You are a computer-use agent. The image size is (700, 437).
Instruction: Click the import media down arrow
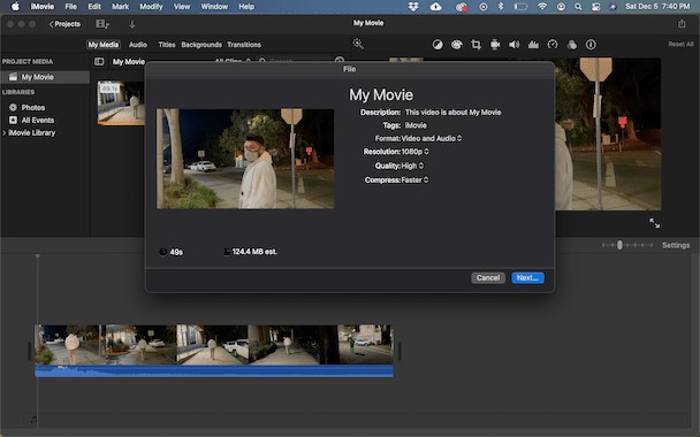(131, 24)
